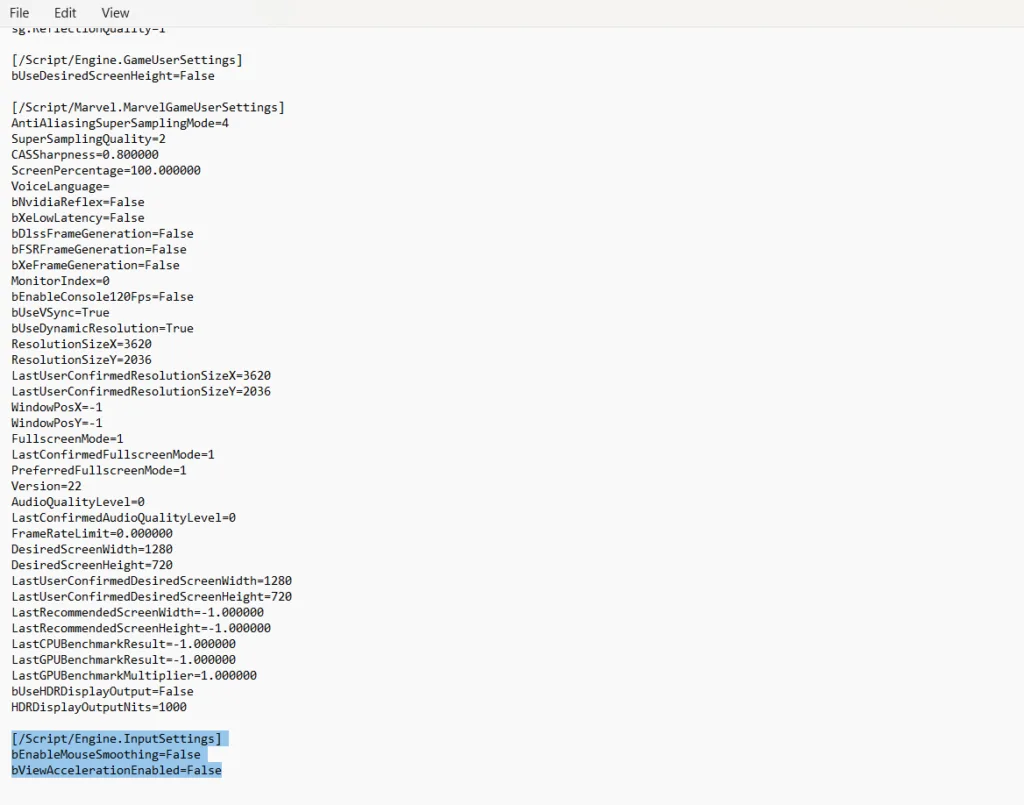Viewport: 1024px width, 805px height.
Task: Click the HDRDisplayOutputNits=1000 line
Action: click(99, 707)
